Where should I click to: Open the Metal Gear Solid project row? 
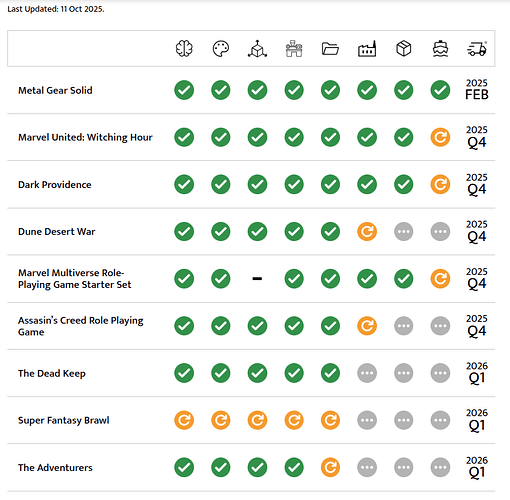[251, 90]
